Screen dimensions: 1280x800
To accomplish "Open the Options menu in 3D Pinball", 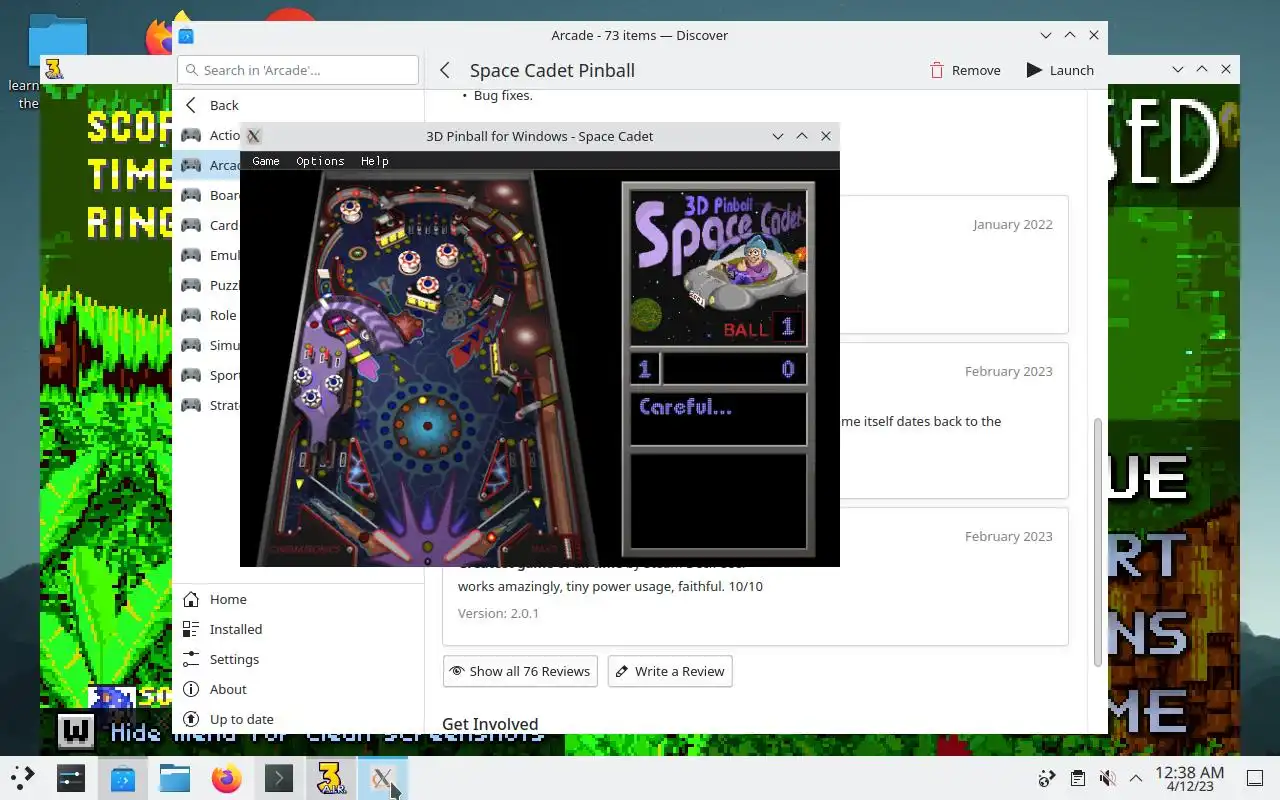I will click(x=320, y=161).
